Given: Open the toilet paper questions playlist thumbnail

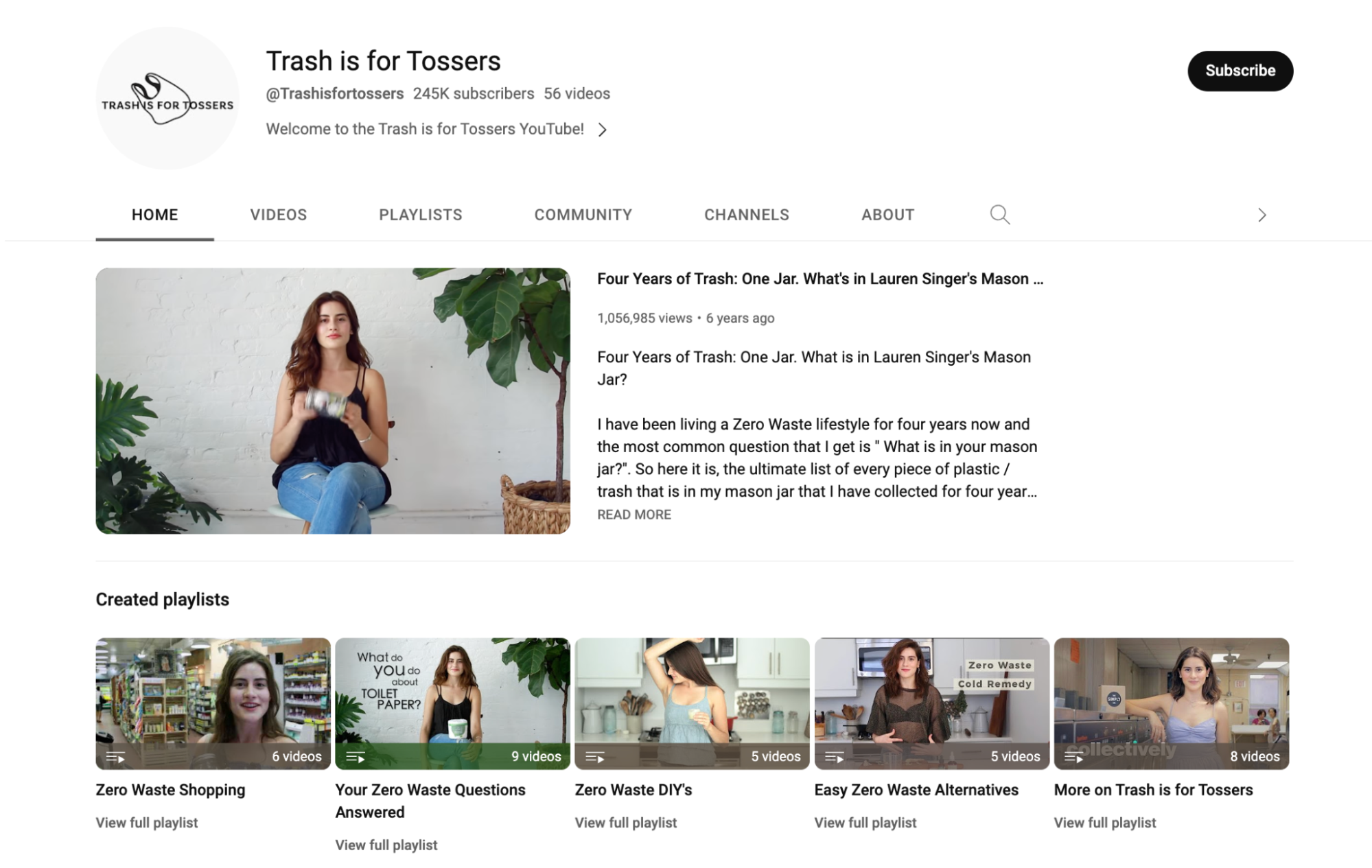Looking at the screenshot, I should (x=452, y=703).
